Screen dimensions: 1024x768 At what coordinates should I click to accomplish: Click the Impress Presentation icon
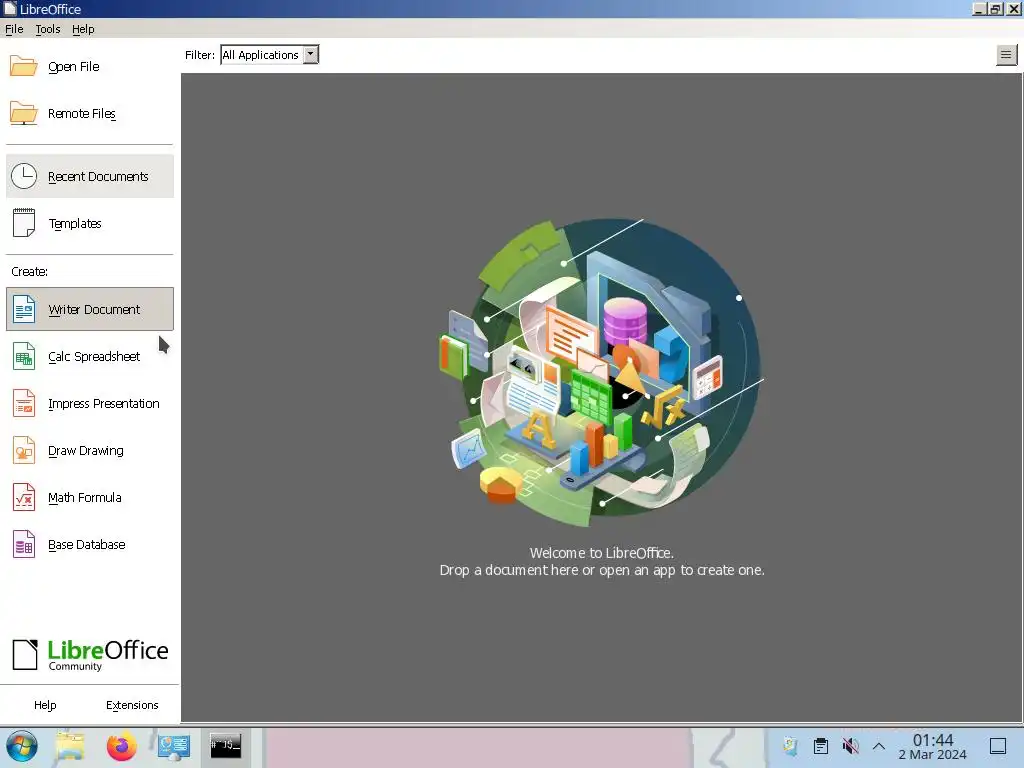pos(24,403)
